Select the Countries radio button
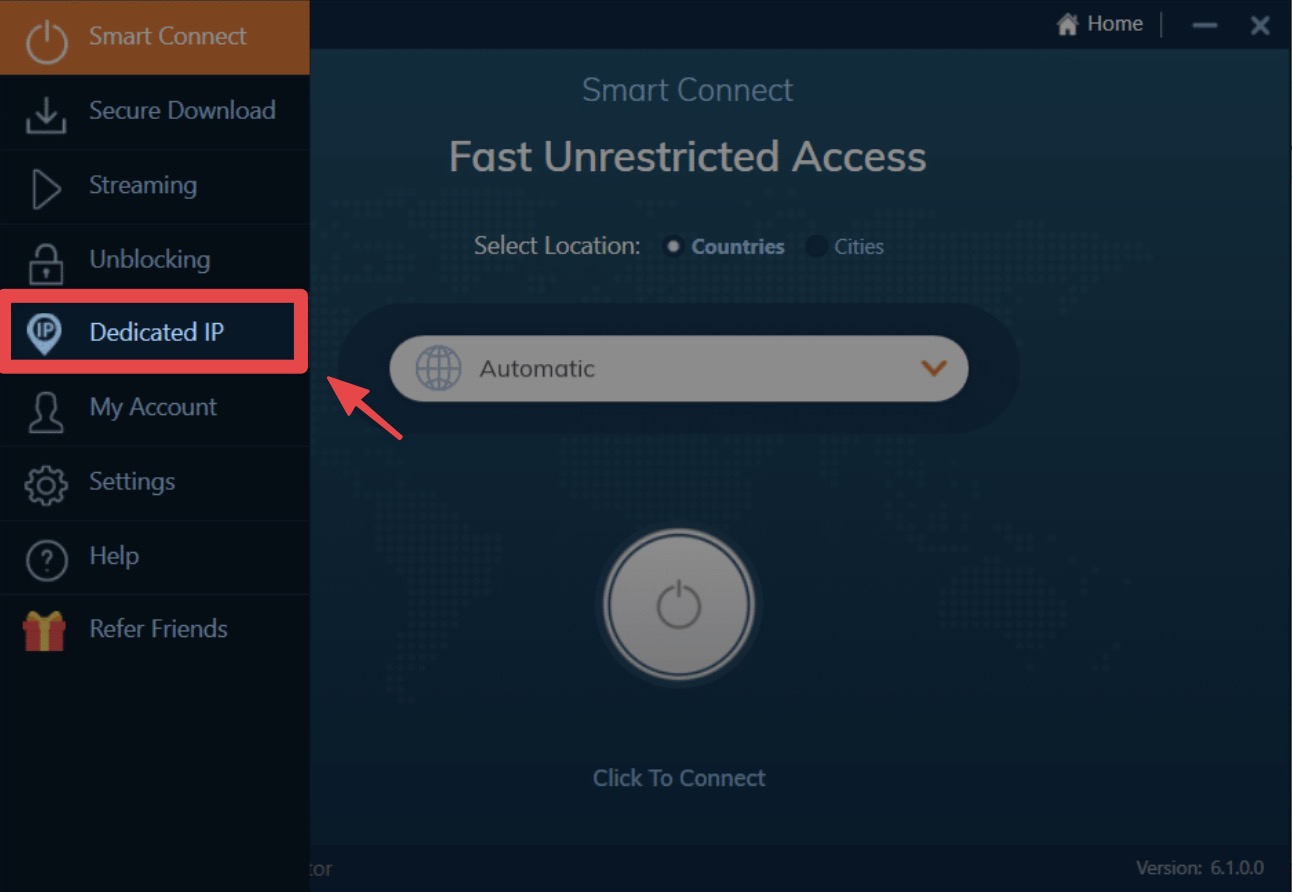 click(673, 246)
